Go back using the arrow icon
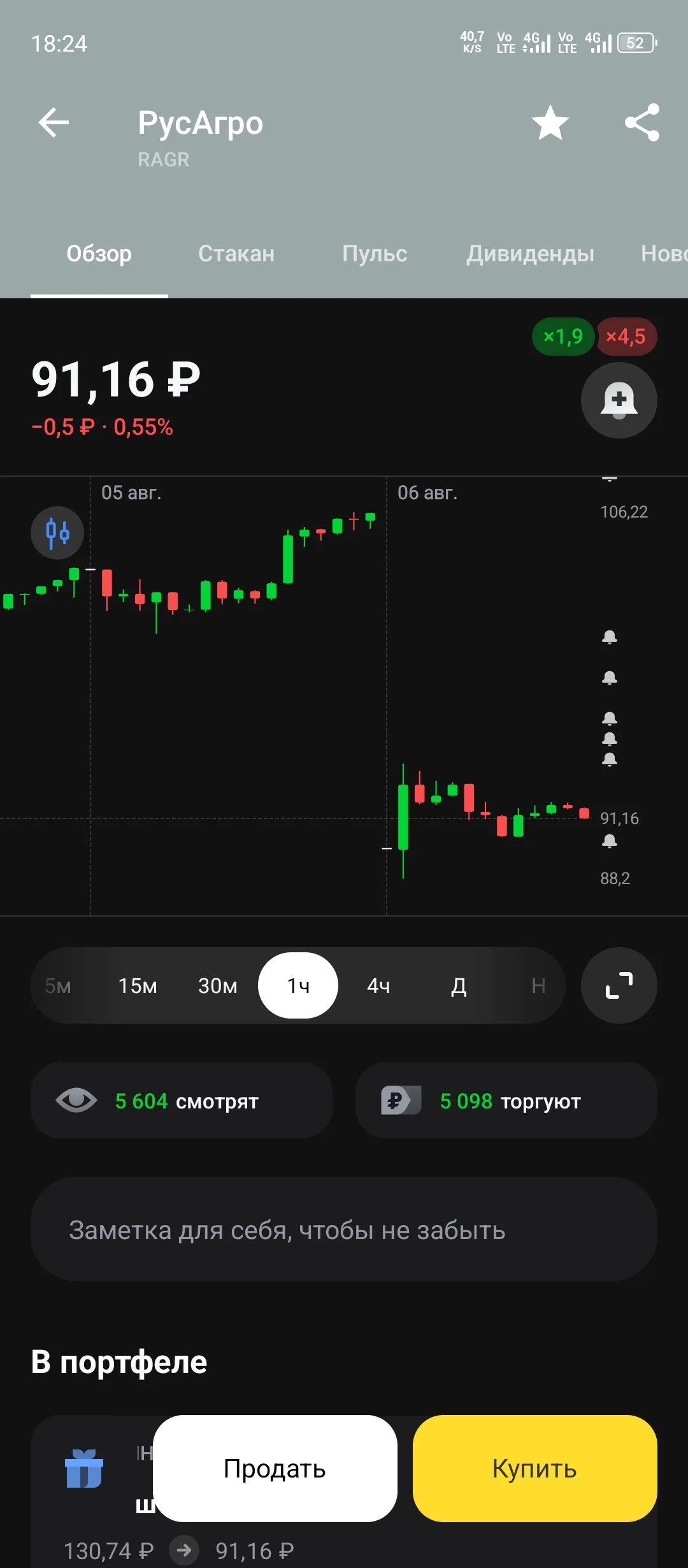 tap(54, 122)
